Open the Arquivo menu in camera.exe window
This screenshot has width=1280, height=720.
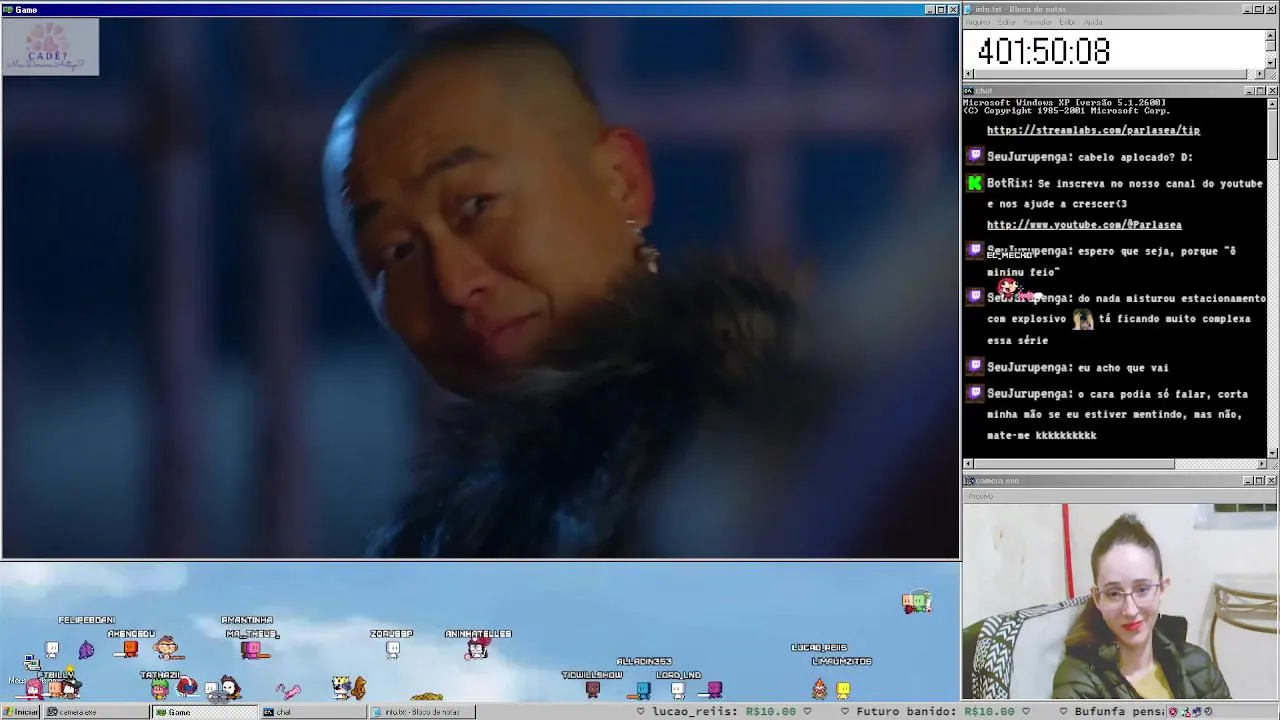980,496
